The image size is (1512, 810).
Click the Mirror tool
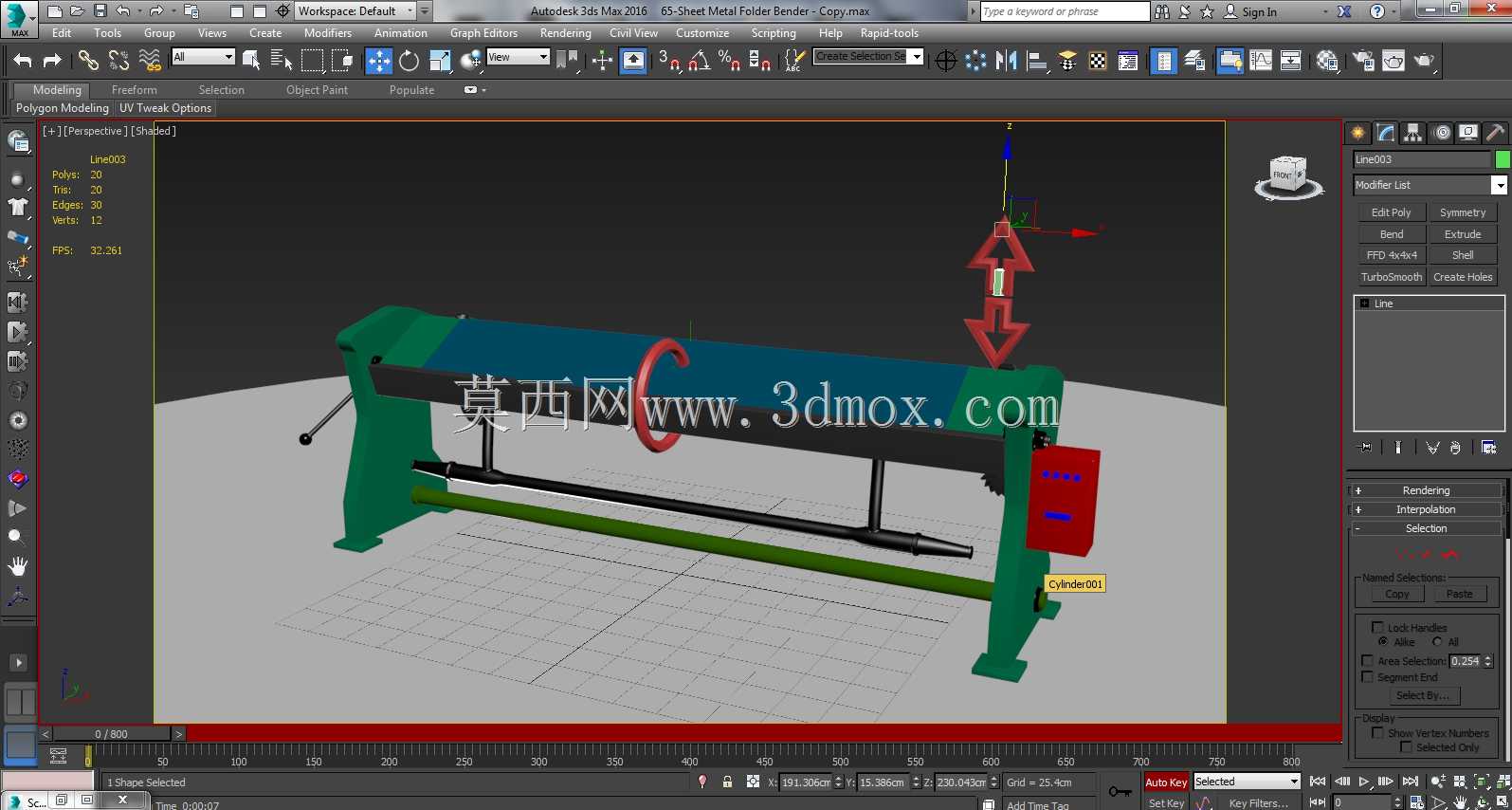1007,61
